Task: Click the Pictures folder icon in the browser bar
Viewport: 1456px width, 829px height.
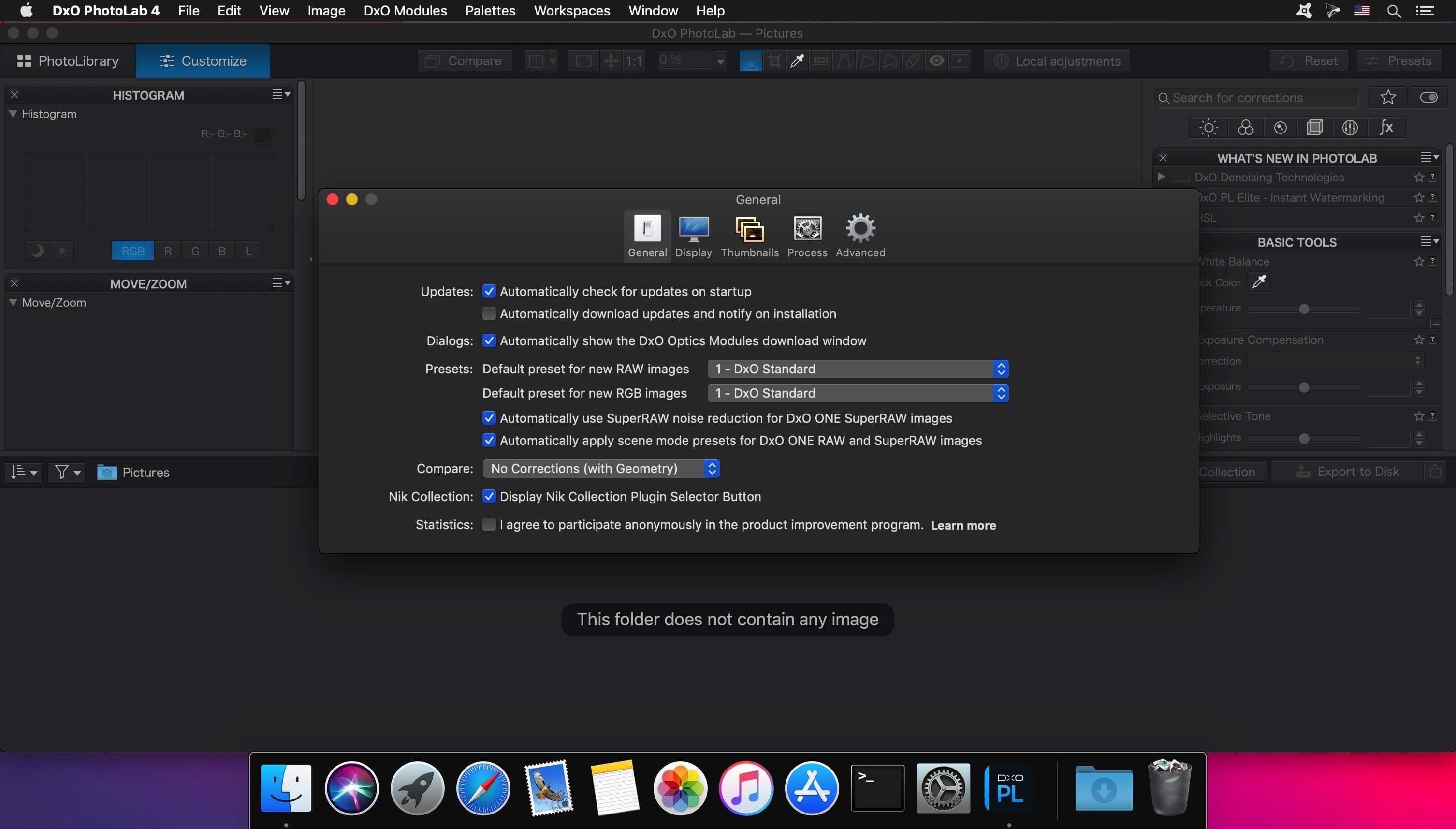Action: [x=107, y=472]
